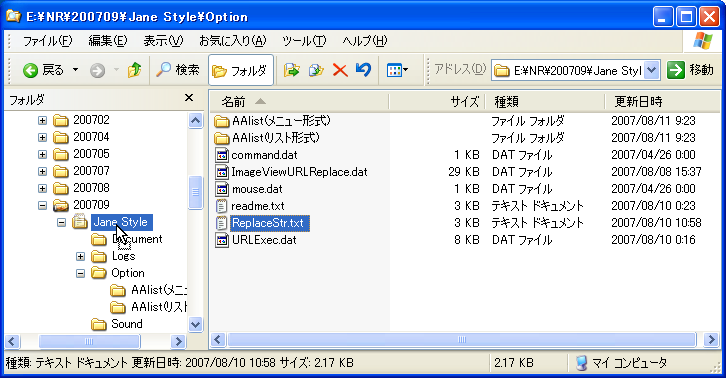Click the AAlist(メニュー形式) folder icon in file list
726x378 pixels.
[222, 121]
